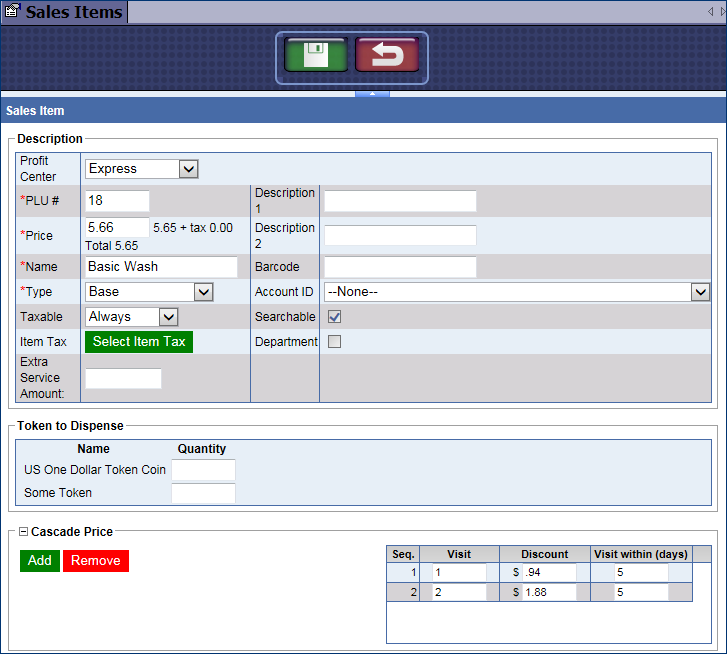Click the Discount field in sequence row 2
This screenshot has height=654, width=727.
(x=549, y=592)
